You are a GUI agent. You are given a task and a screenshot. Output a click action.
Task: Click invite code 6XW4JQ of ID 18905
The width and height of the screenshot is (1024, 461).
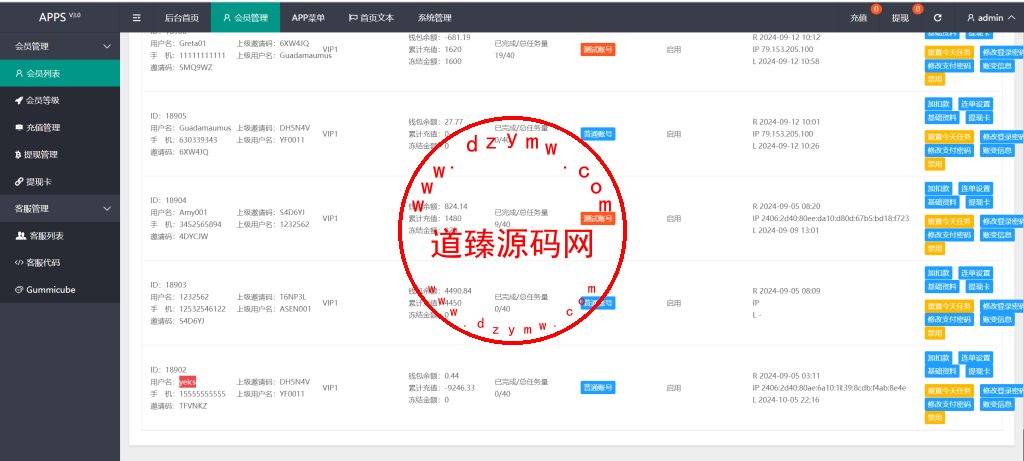click(x=194, y=152)
